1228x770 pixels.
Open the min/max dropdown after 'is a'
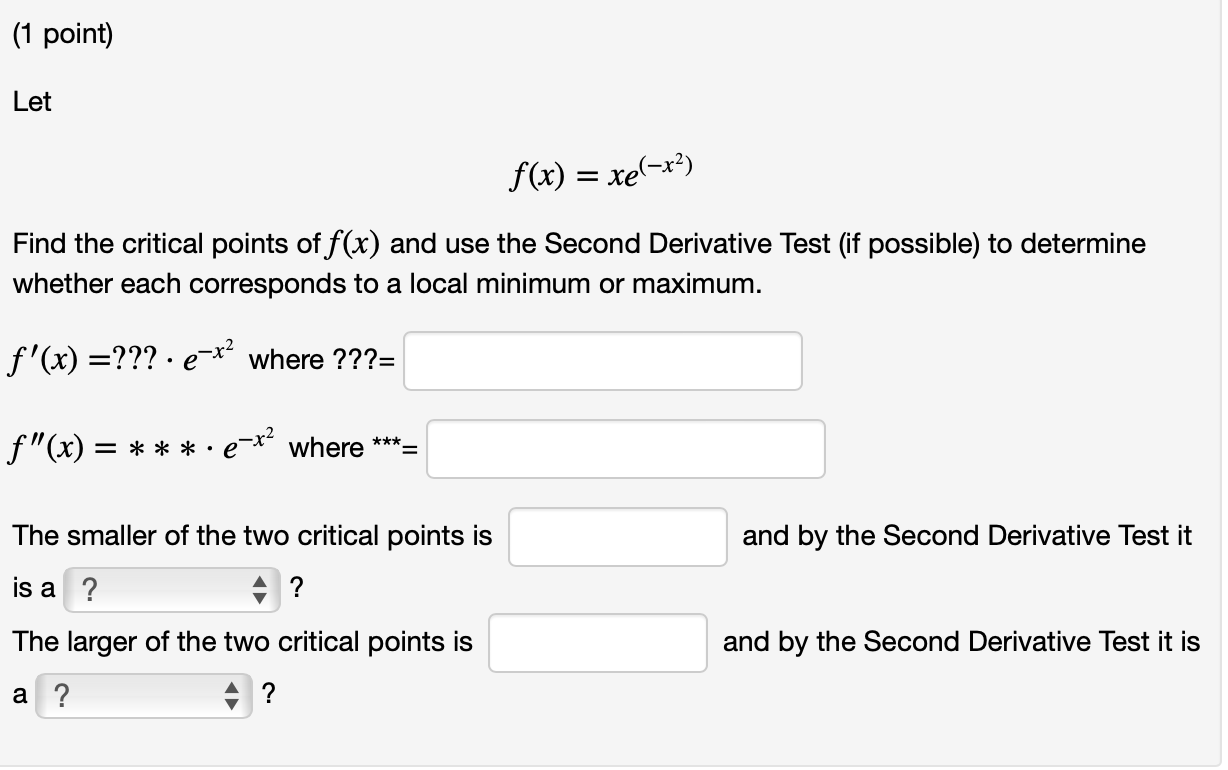point(170,588)
